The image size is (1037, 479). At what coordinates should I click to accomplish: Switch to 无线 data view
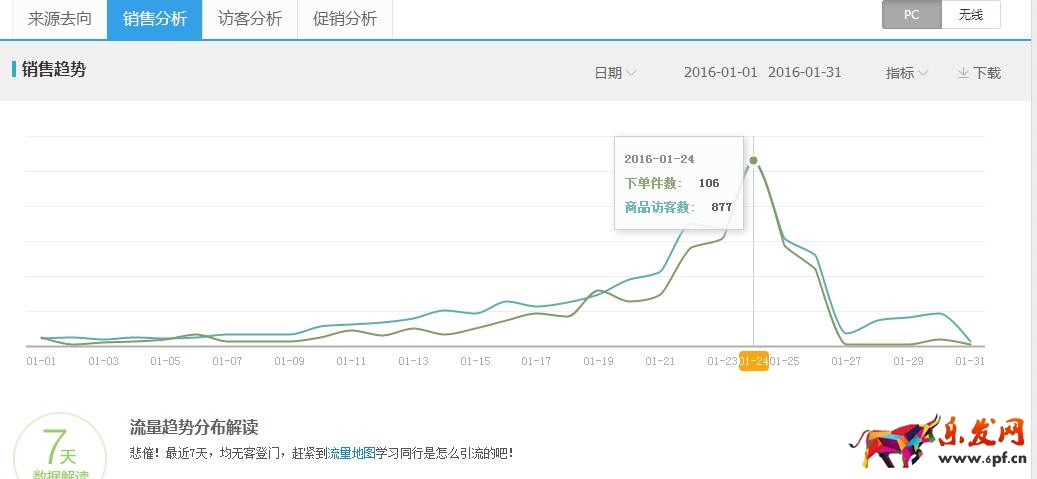tap(971, 15)
